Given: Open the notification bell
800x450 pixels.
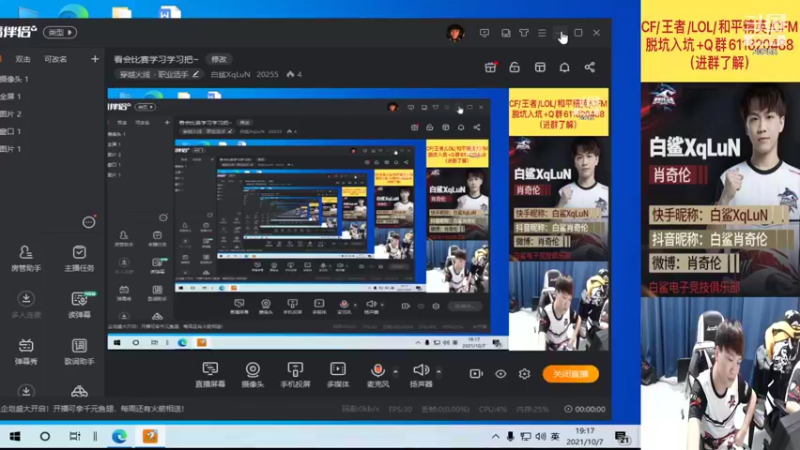Looking at the screenshot, I should point(564,67).
